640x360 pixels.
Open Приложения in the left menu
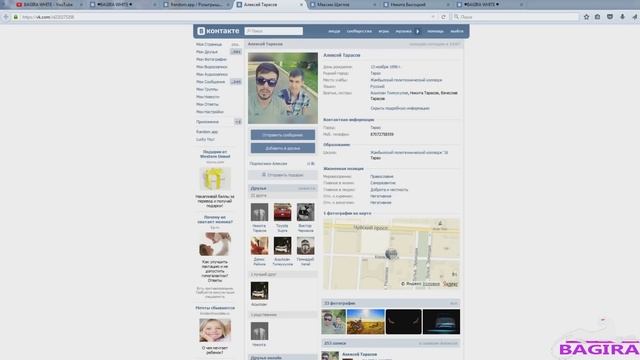click(207, 122)
